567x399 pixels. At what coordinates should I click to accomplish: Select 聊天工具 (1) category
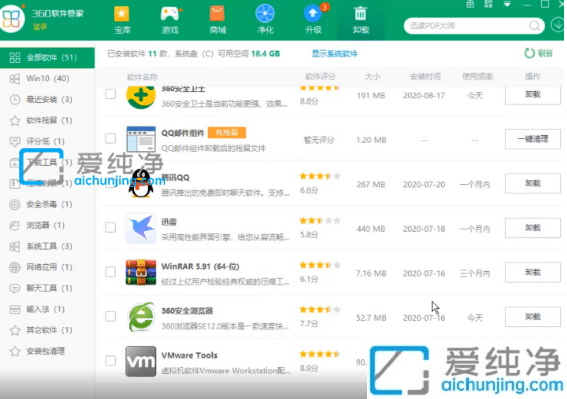[x=47, y=288]
